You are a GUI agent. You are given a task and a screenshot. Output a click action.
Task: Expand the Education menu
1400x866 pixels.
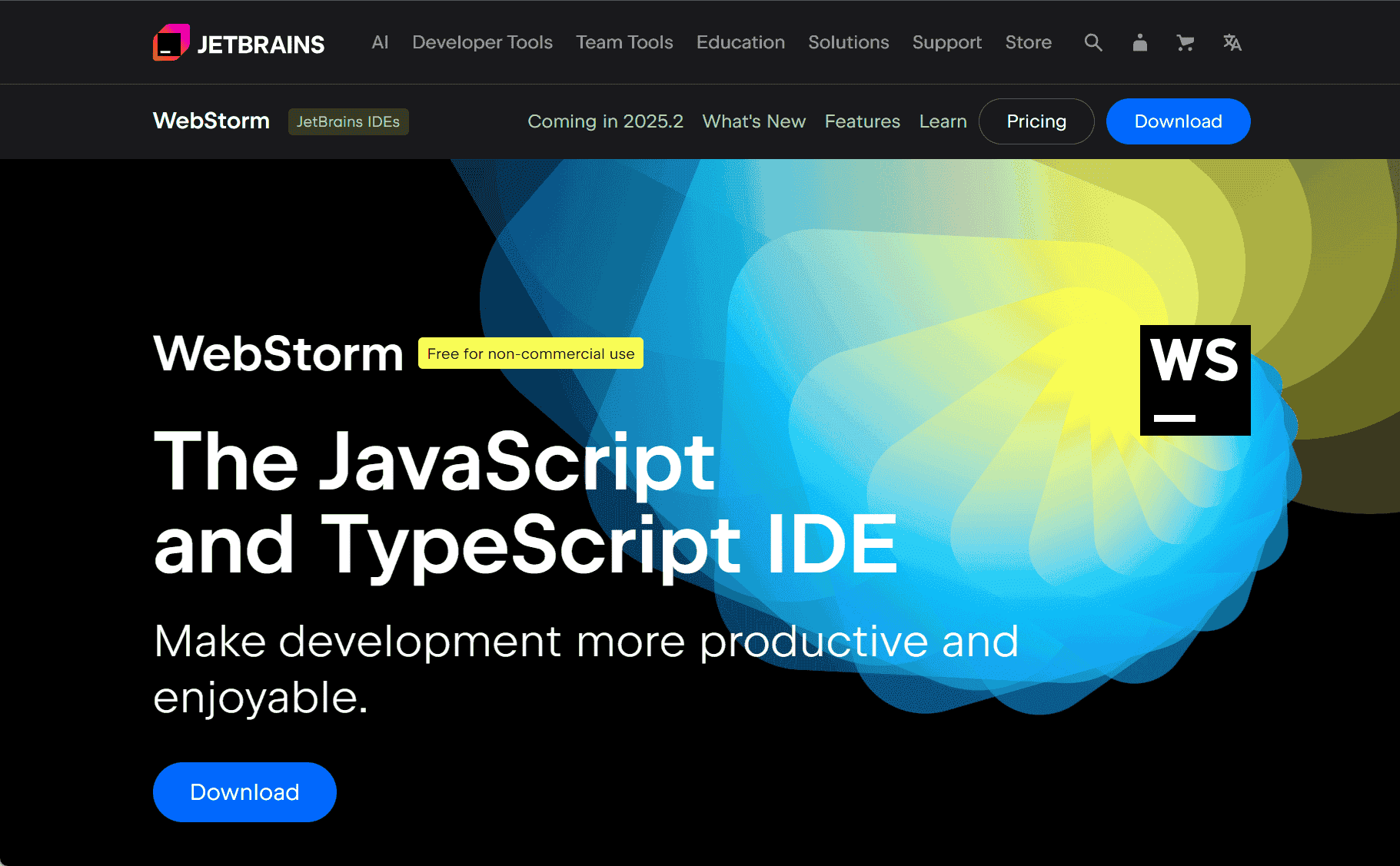[x=740, y=43]
